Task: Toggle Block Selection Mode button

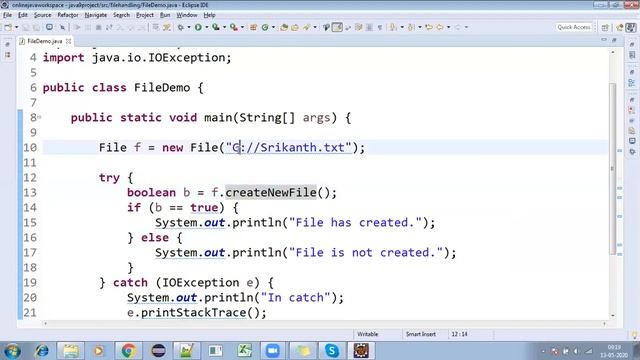Action: [x=369, y=27]
